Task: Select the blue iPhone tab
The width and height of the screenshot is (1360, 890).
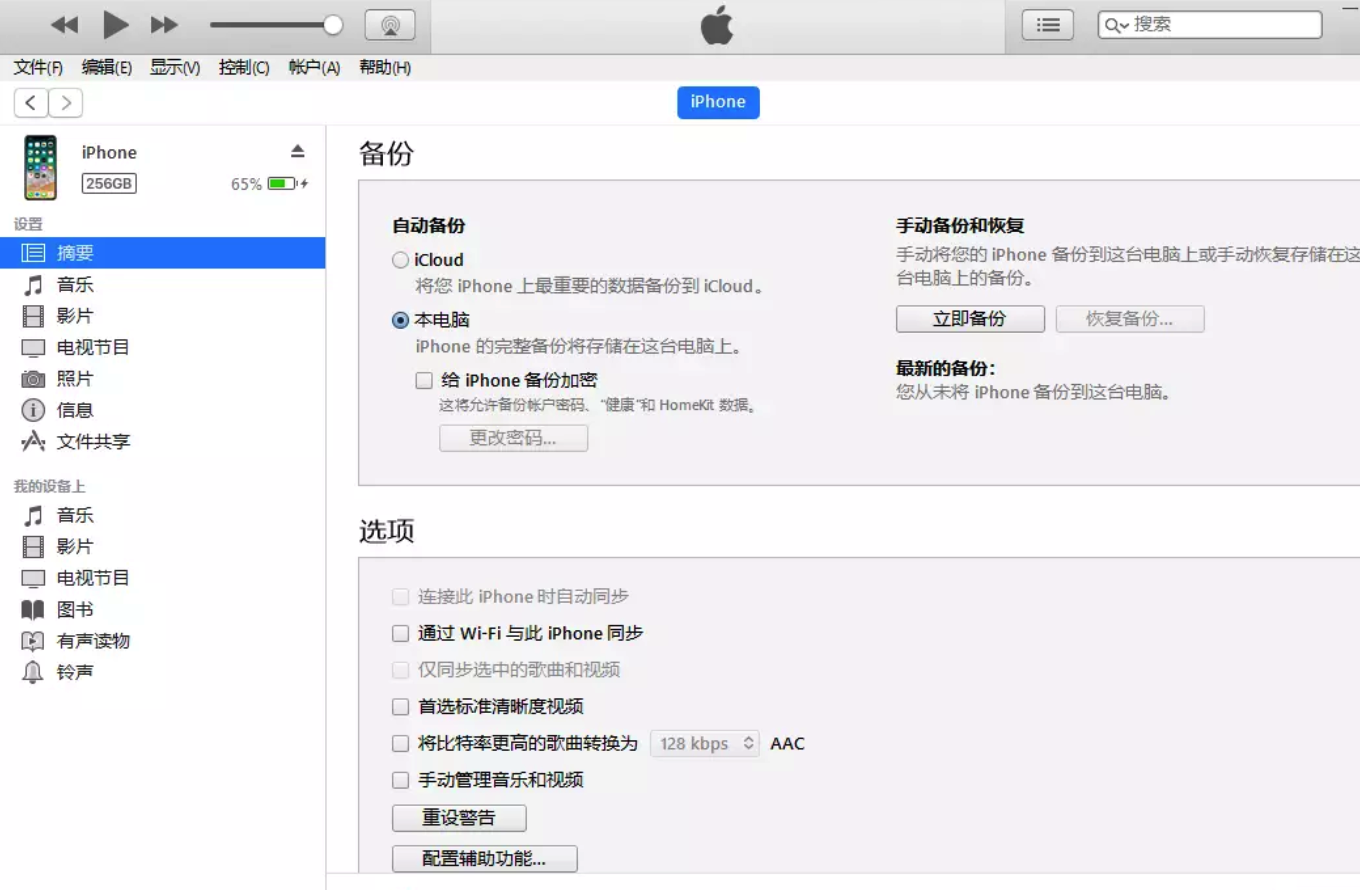Action: click(x=718, y=102)
